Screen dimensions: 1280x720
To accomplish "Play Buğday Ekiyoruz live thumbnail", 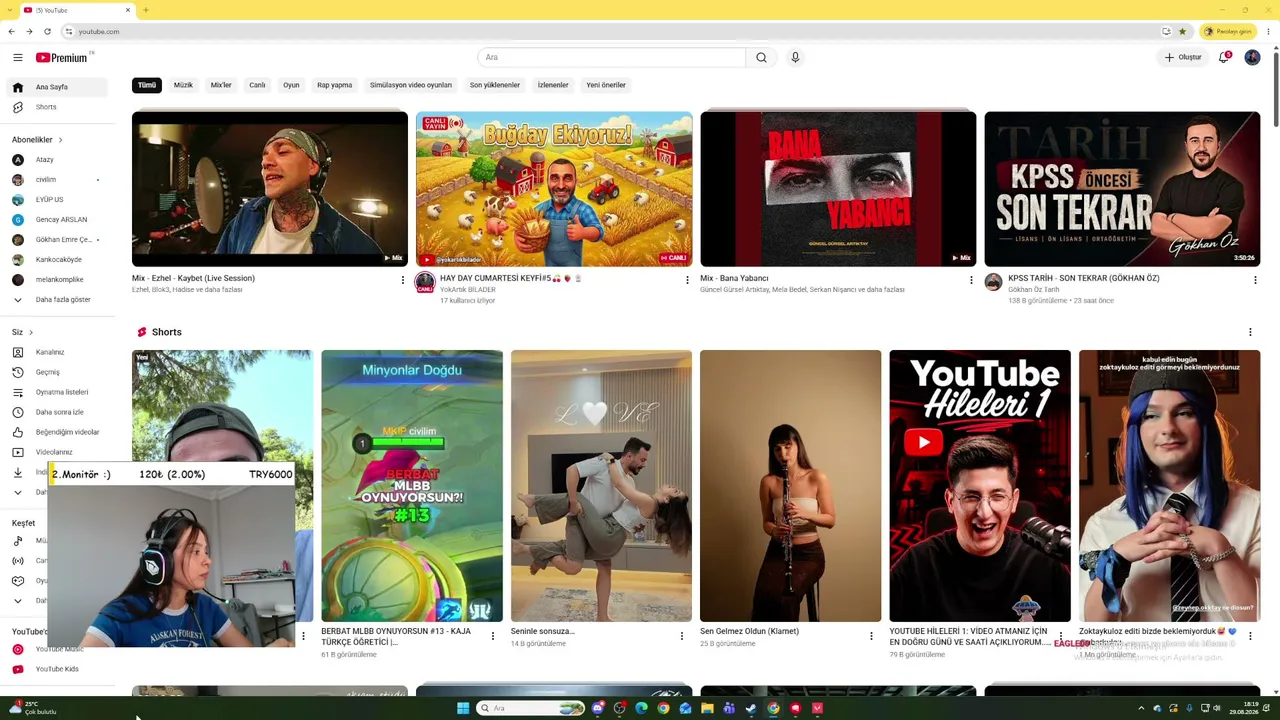I will 554,189.
